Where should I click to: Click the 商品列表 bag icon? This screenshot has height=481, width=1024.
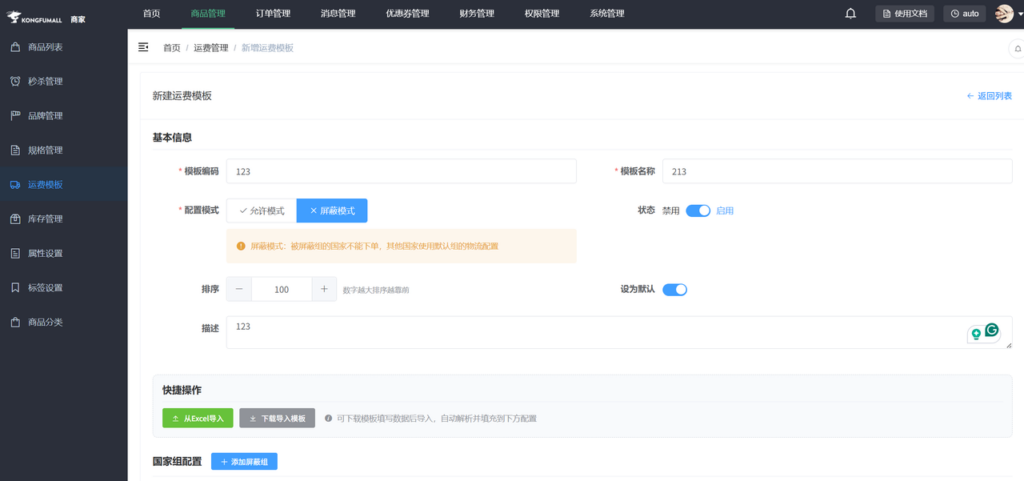pyautogui.click(x=15, y=47)
